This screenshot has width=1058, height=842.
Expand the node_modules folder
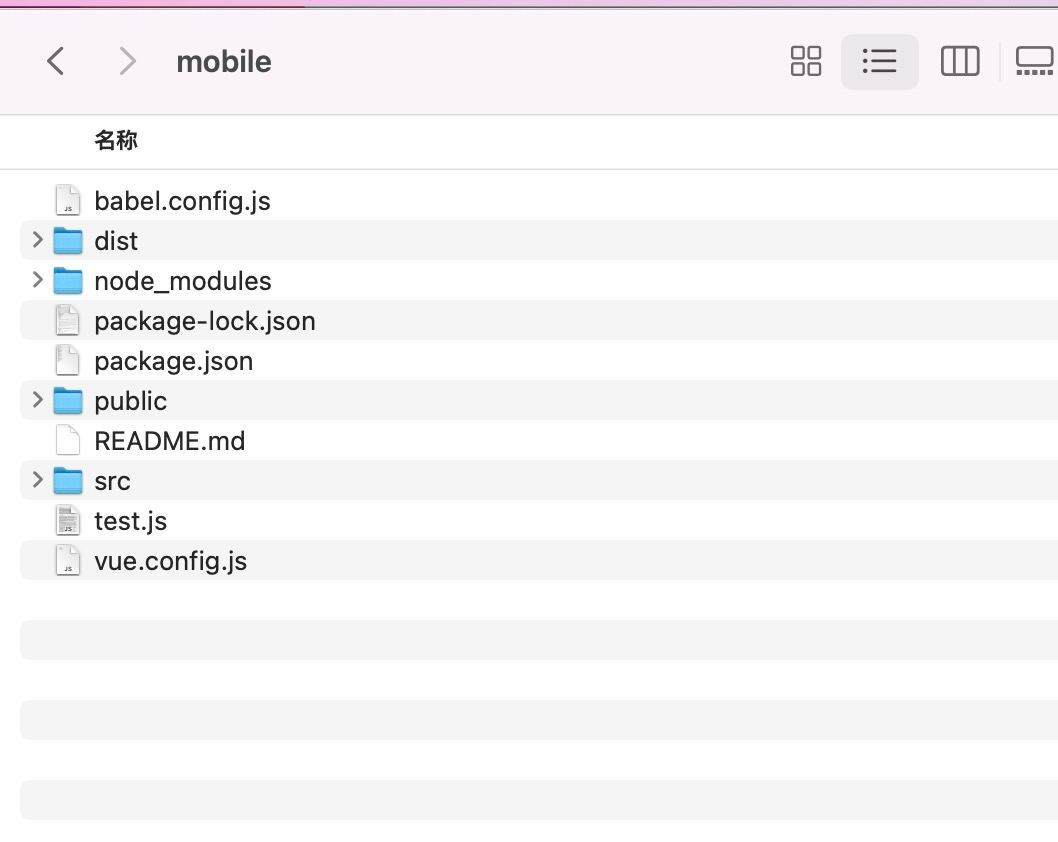(37, 280)
